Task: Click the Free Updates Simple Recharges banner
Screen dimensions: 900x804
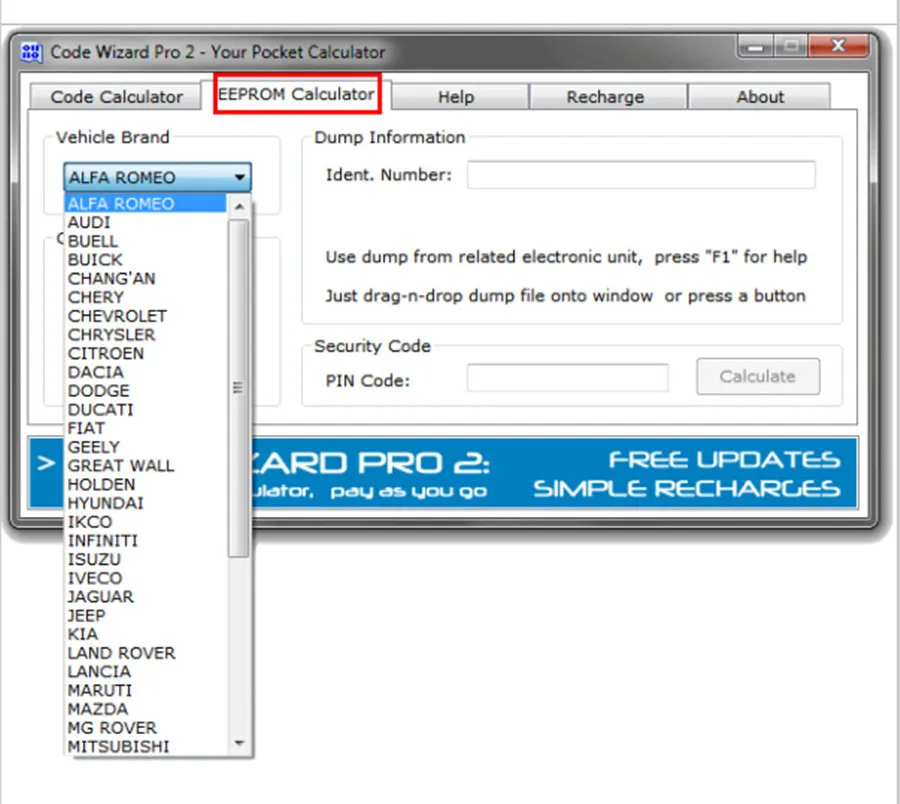Action: tap(686, 474)
